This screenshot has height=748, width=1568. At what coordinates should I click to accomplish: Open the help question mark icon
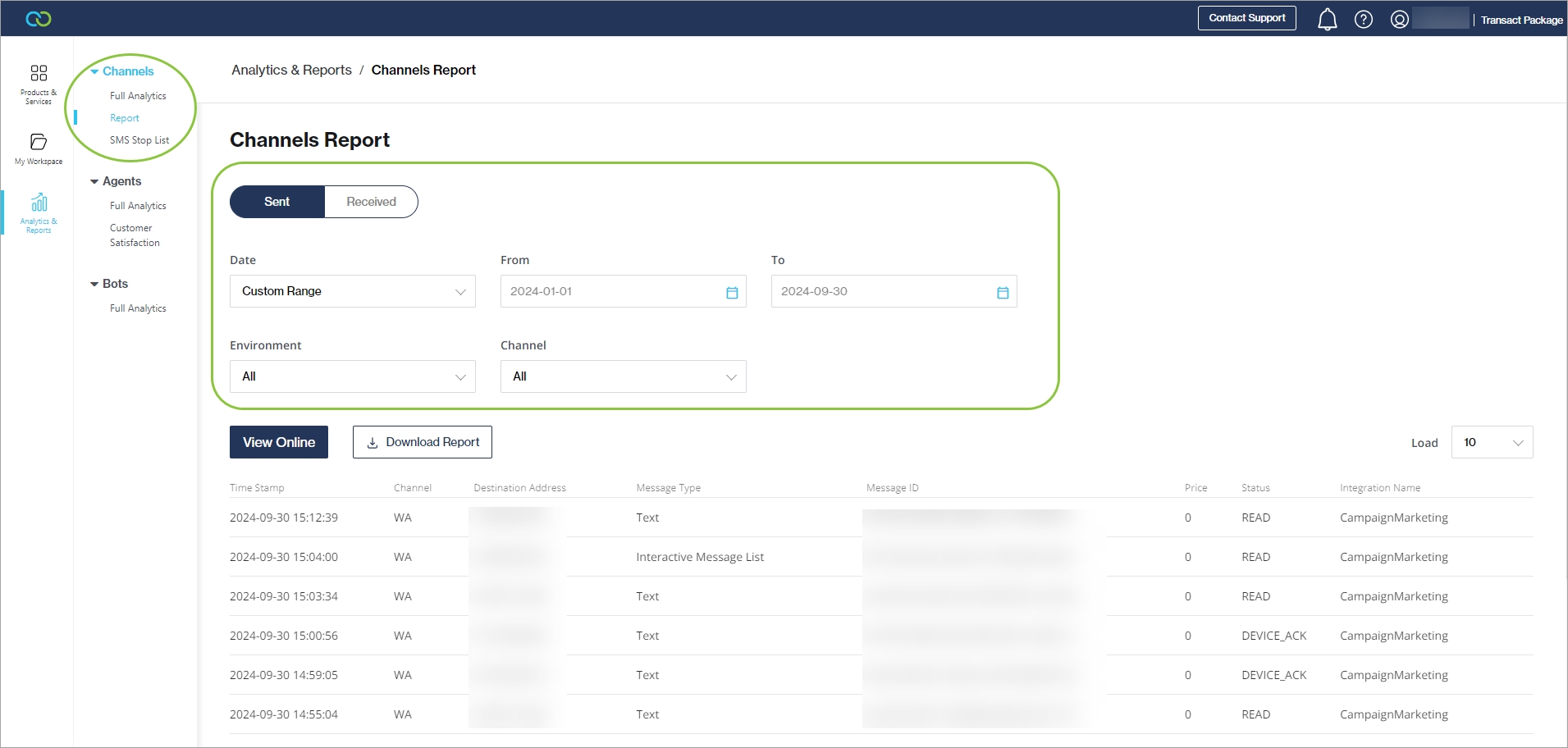(1363, 19)
